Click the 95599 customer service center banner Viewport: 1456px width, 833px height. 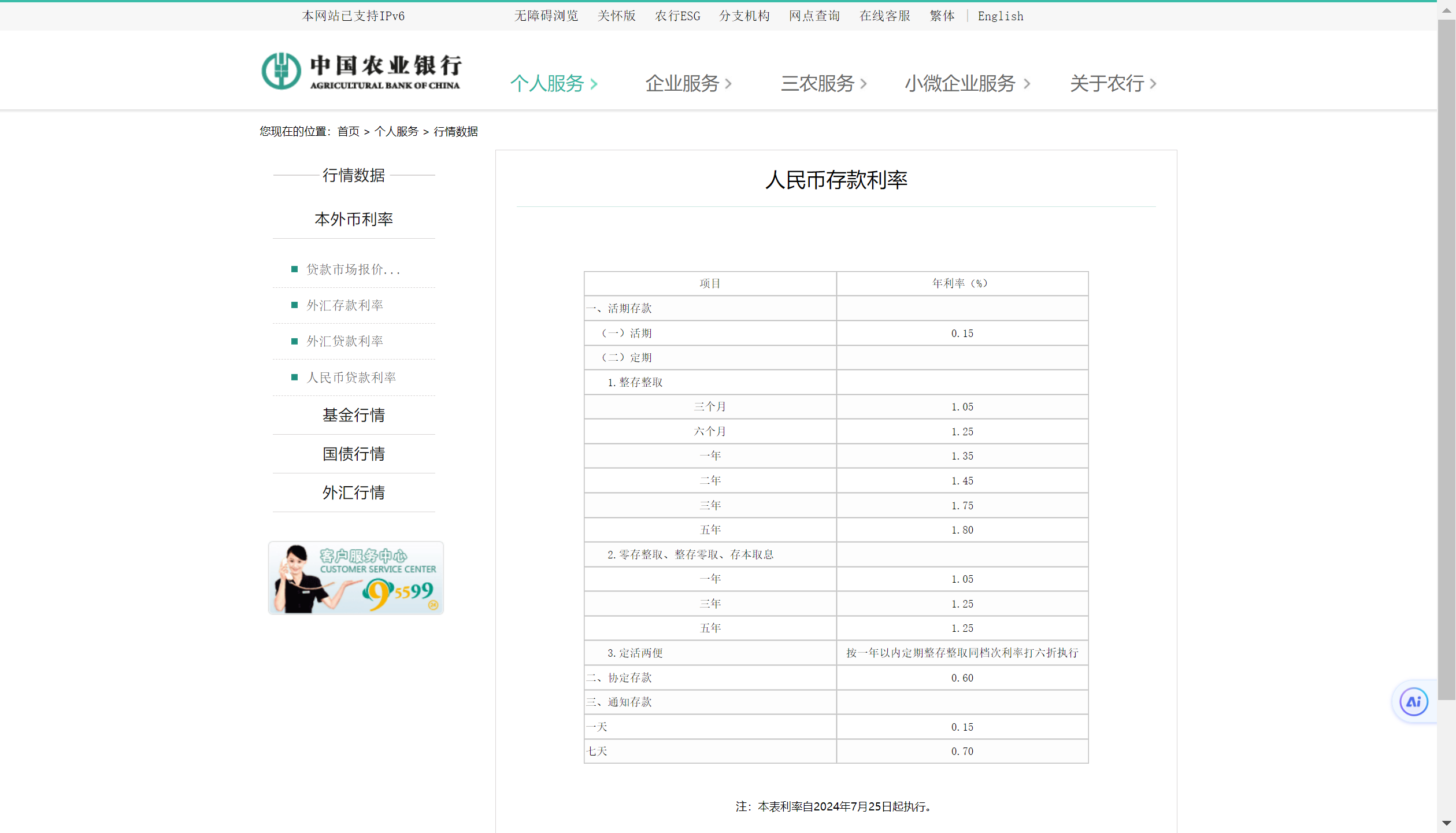(355, 577)
